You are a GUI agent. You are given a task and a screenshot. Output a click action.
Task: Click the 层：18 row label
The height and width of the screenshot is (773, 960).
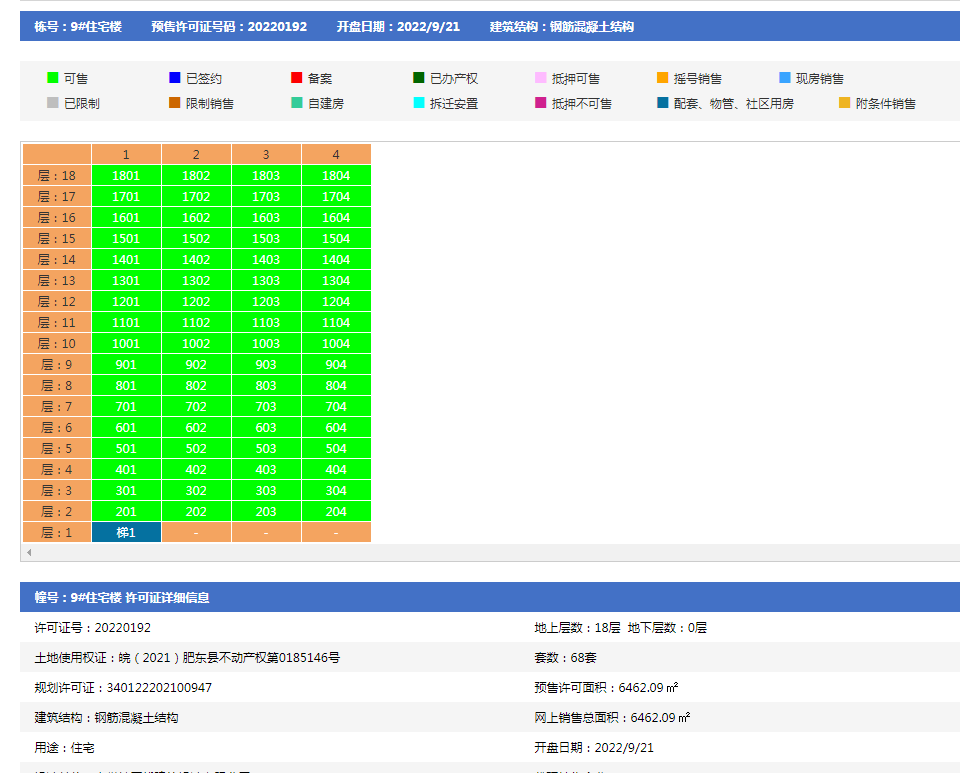[x=57, y=176]
